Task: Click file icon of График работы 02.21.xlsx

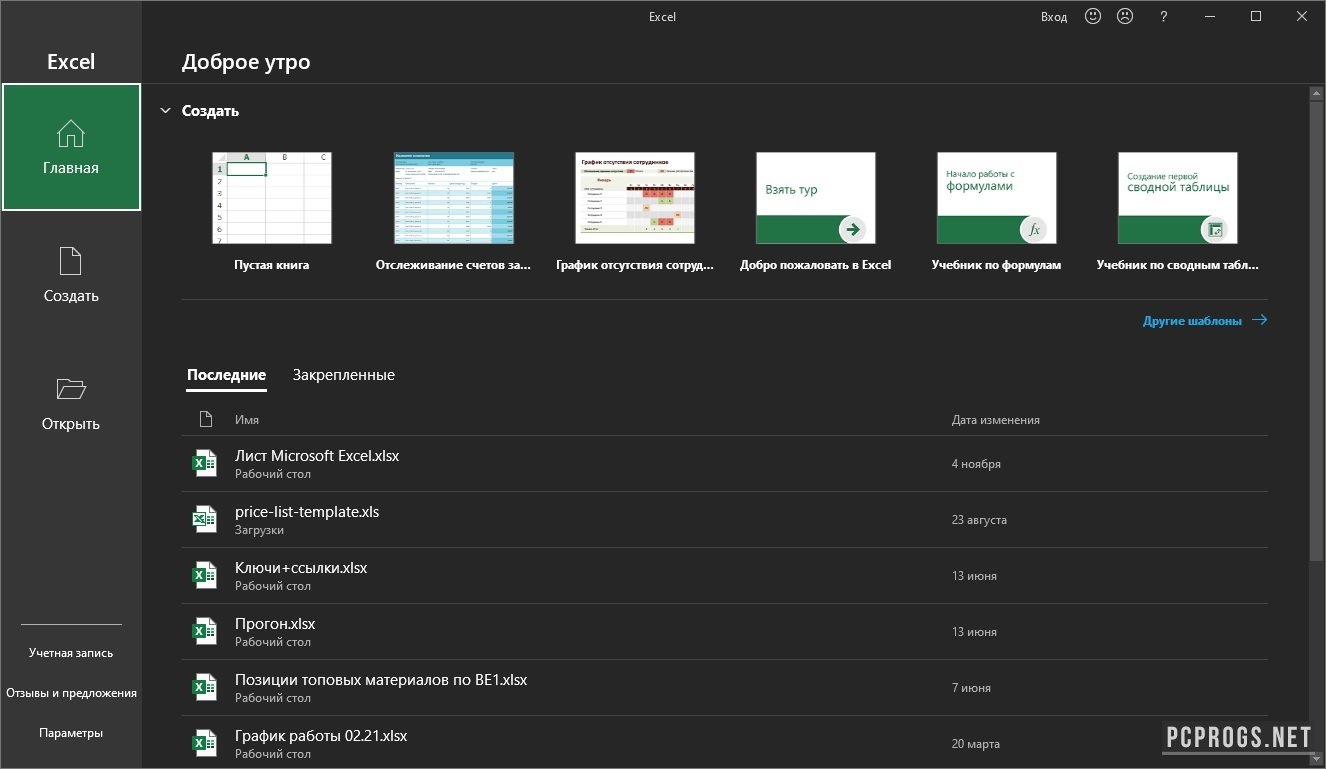Action: 204,743
